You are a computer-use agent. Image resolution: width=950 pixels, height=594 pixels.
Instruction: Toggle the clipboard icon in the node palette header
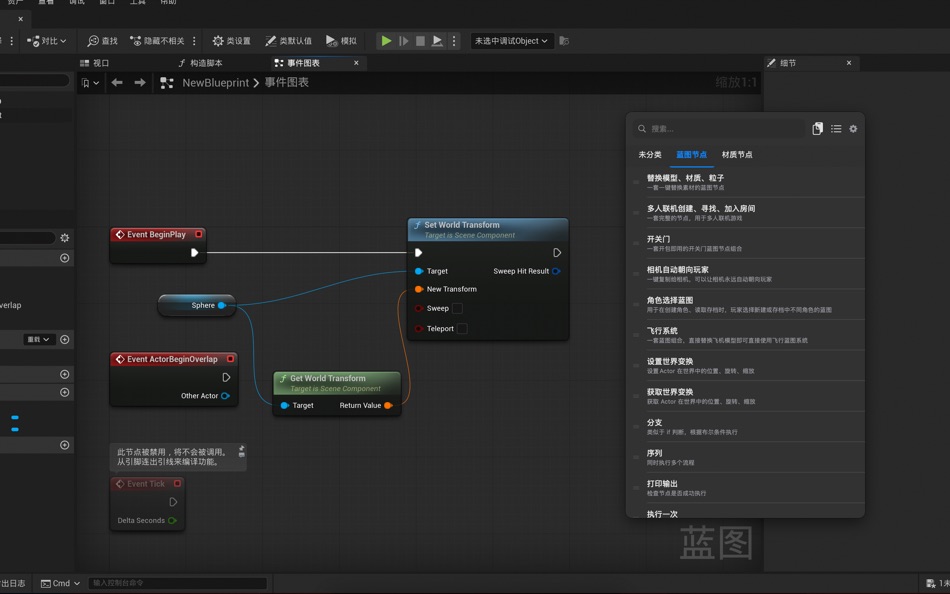click(x=817, y=129)
